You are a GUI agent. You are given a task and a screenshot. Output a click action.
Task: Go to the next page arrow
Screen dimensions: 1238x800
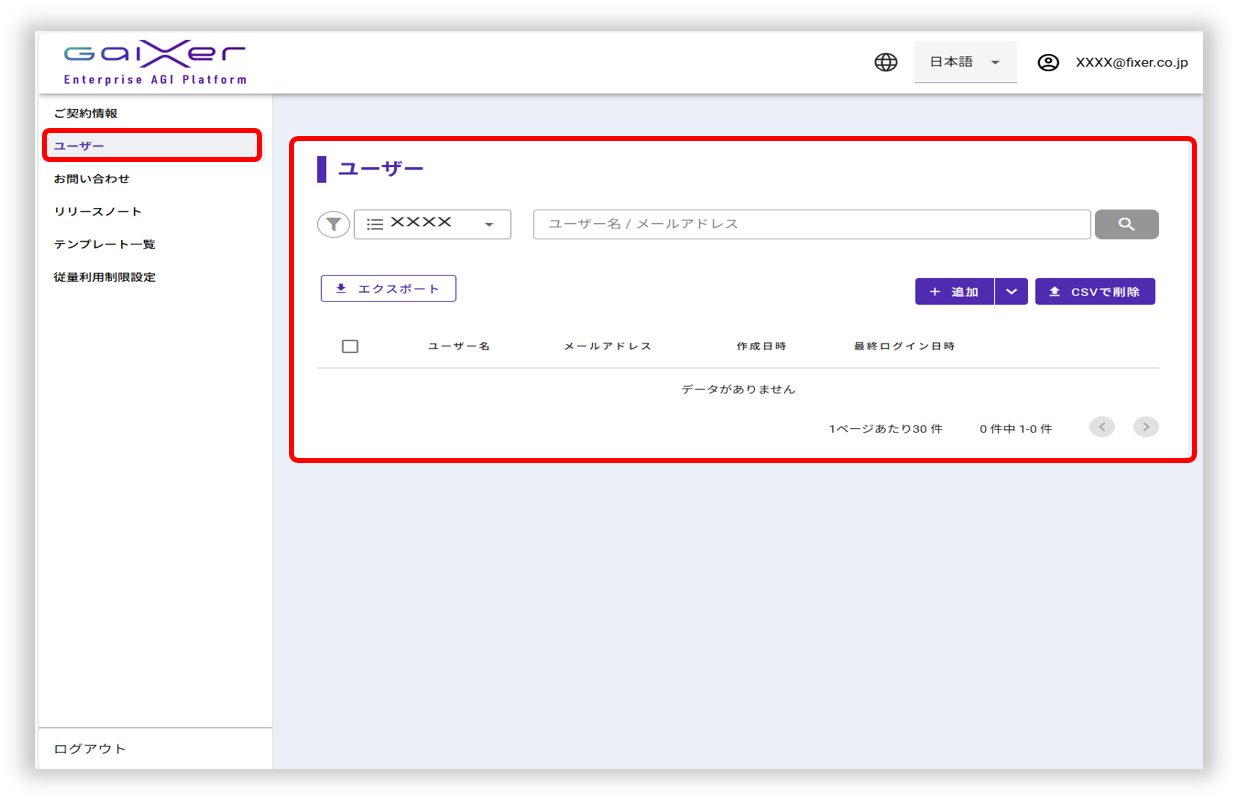(1145, 427)
